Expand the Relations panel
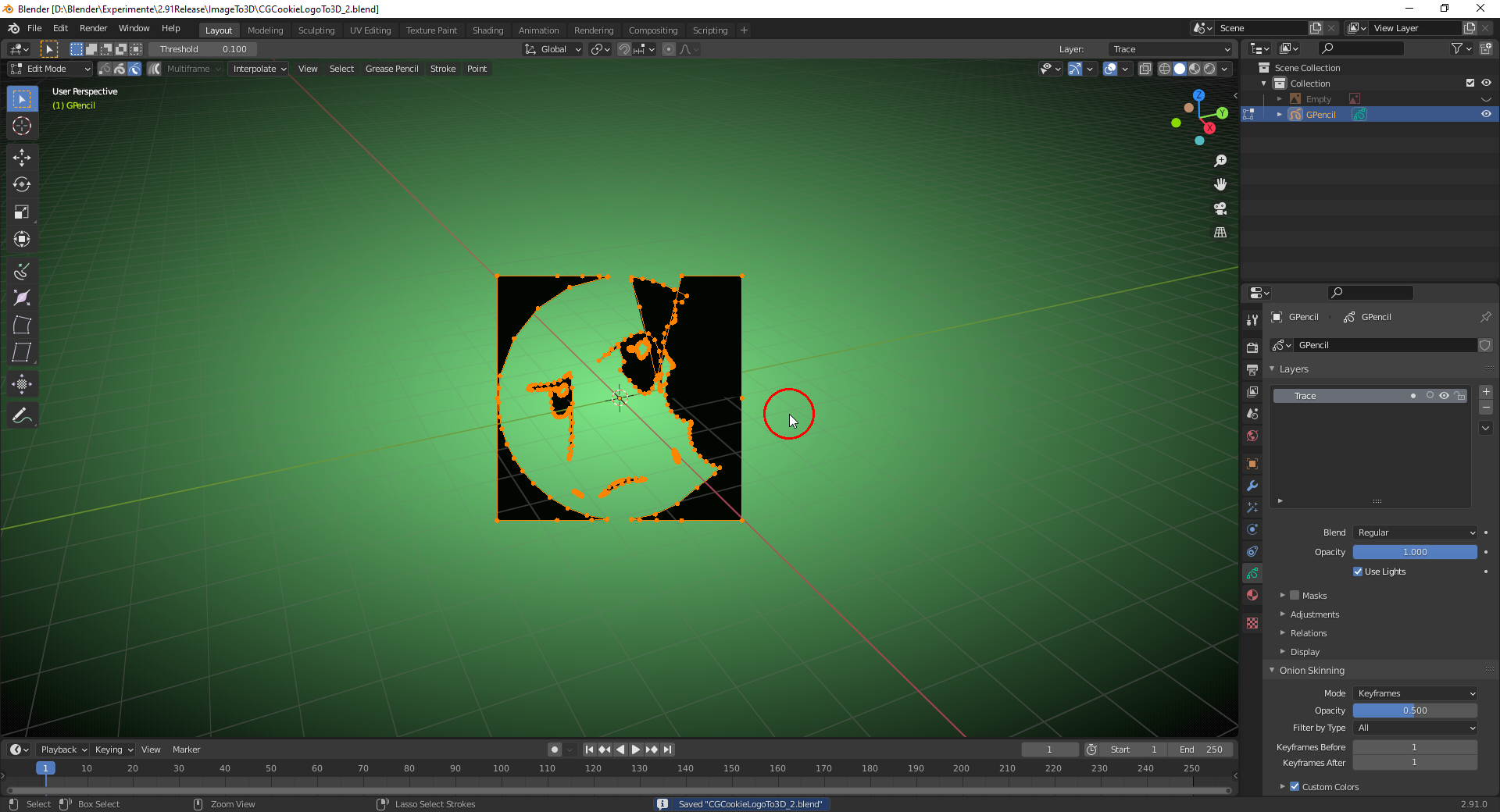This screenshot has width=1500, height=812. click(x=1309, y=633)
